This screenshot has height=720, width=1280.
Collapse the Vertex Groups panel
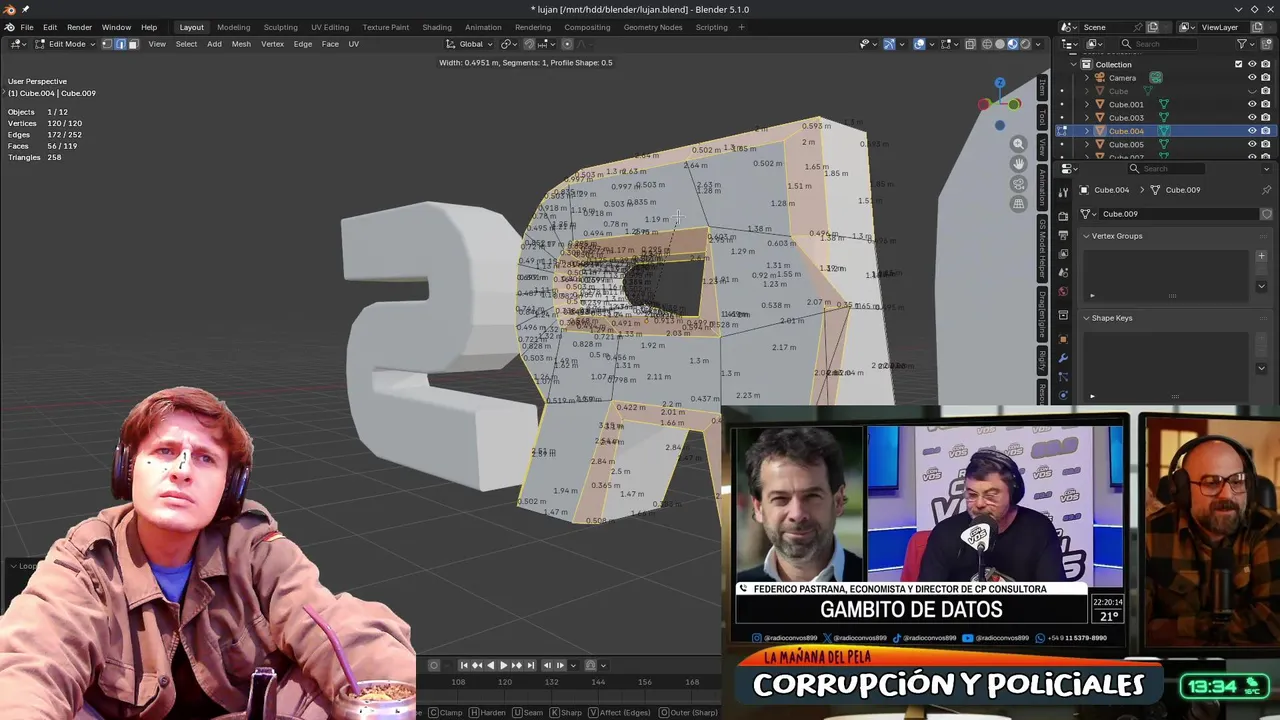pyautogui.click(x=1086, y=236)
